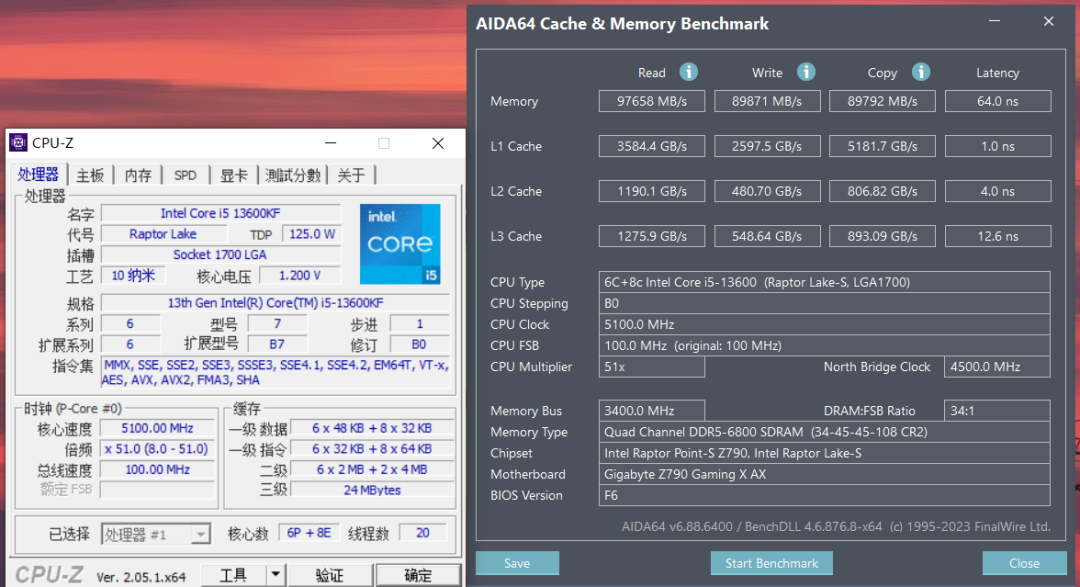This screenshot has width=1080, height=587.
Task: Click L1 Cache Read value 3584.4 GB/s
Action: pos(652,146)
